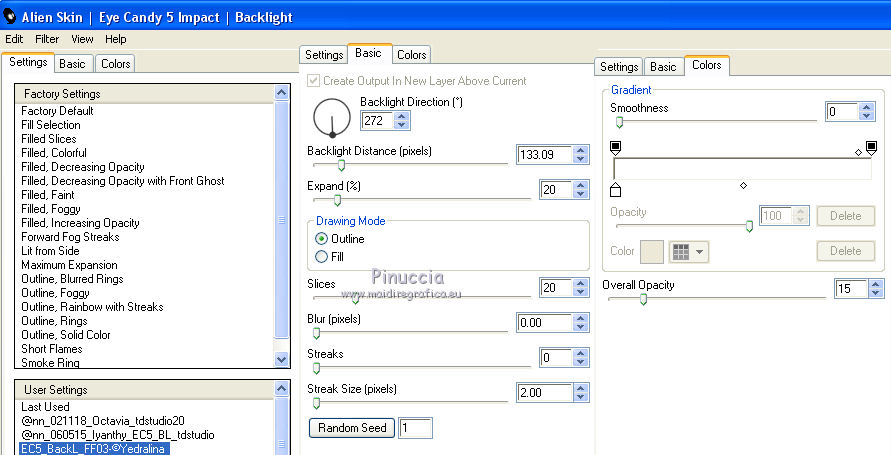The image size is (891, 455).
Task: Click the Delete button beside Opacity
Action: click(x=846, y=216)
